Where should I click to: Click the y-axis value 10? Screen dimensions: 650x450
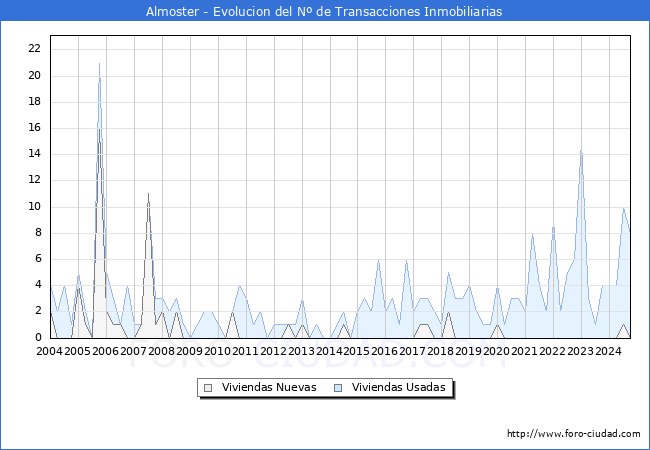(x=35, y=206)
